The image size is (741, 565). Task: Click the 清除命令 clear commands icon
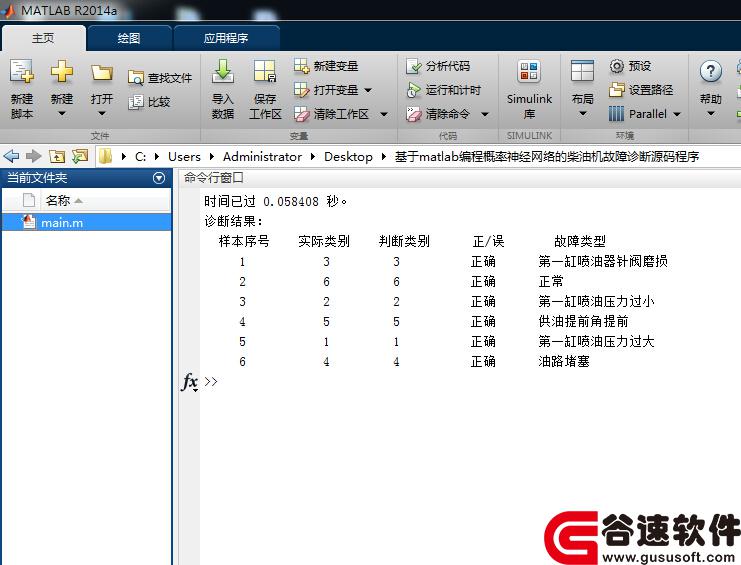point(414,114)
